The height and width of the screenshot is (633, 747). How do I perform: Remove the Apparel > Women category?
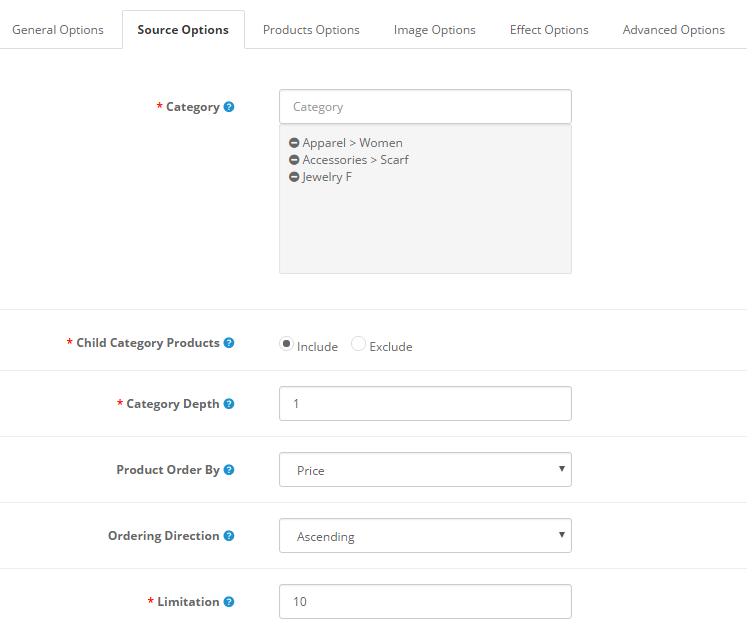[x=294, y=143]
